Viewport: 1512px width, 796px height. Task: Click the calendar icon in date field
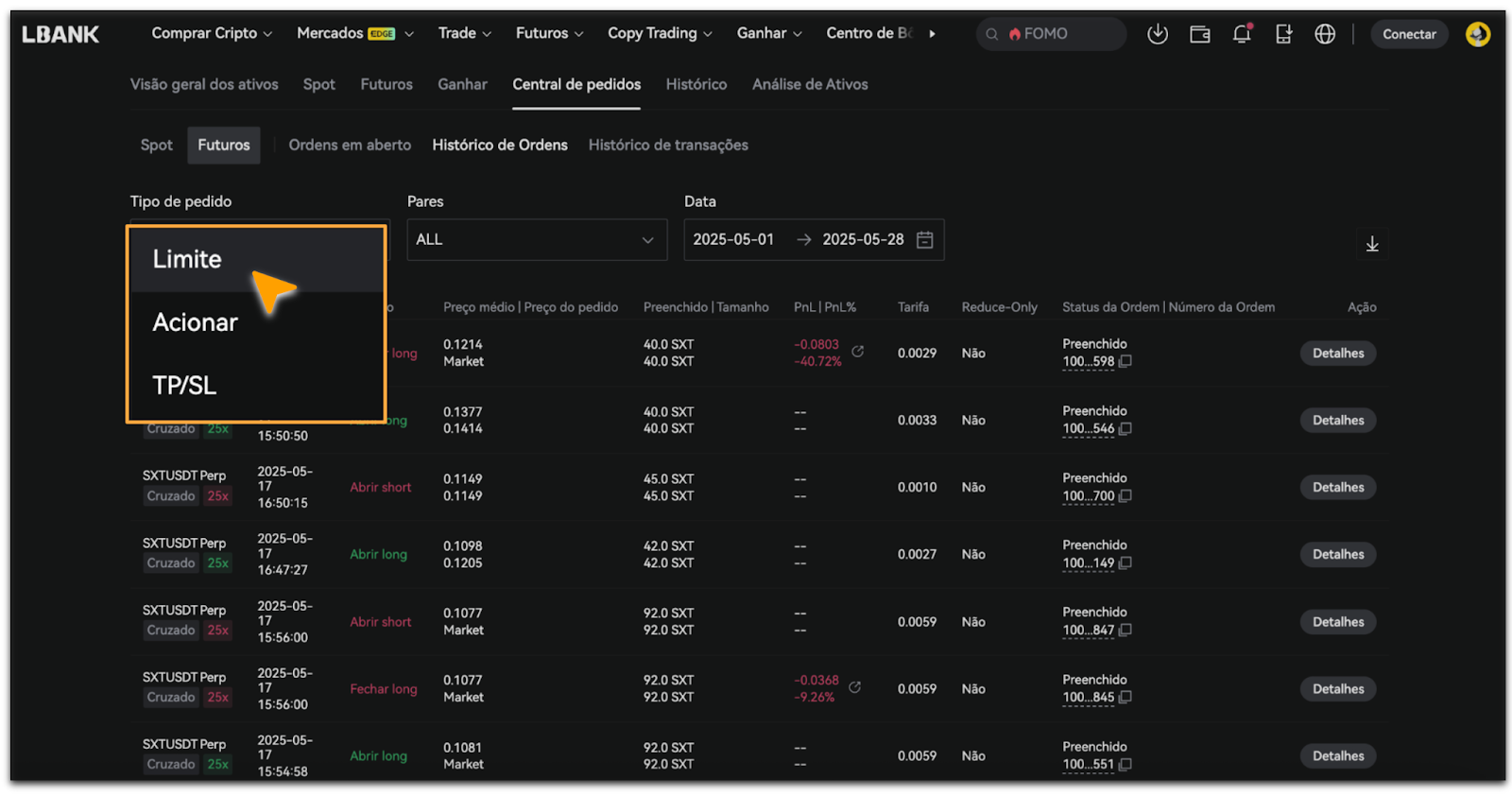click(925, 240)
